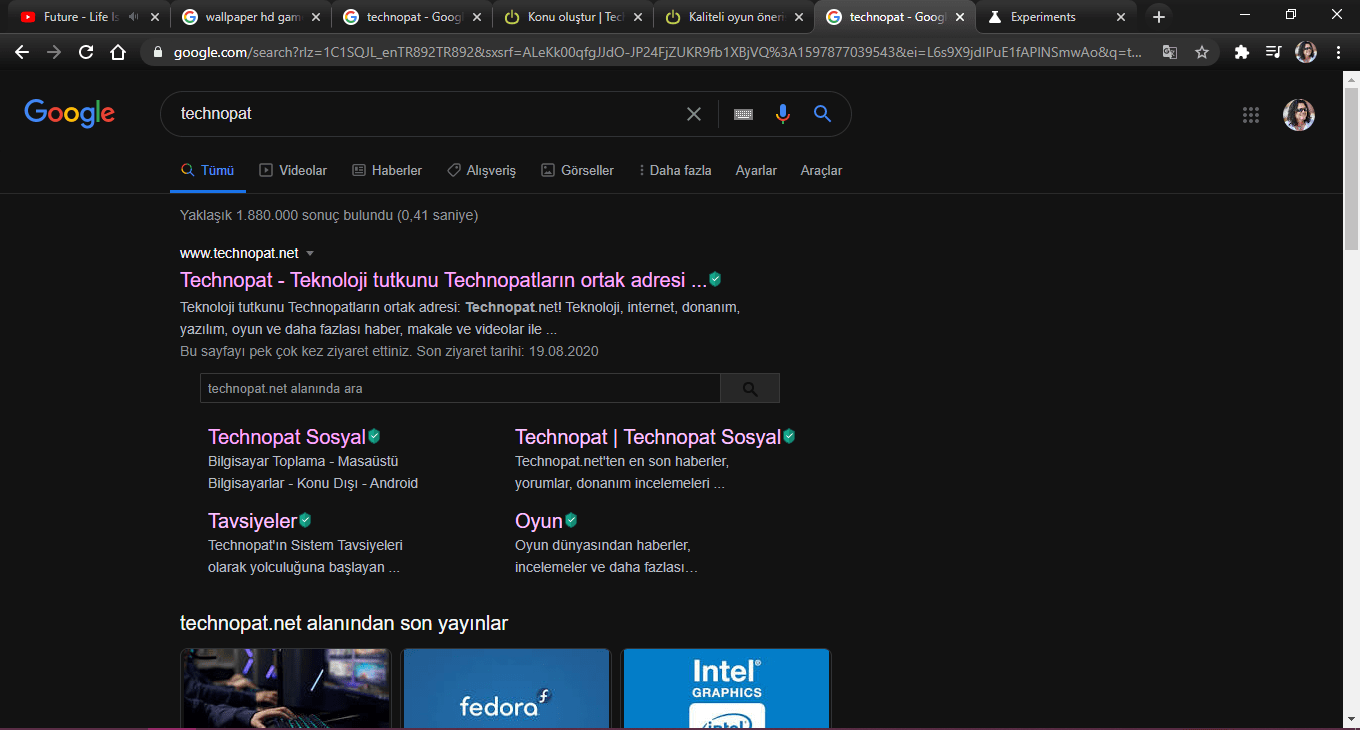Screen dimensions: 1360x730
Task: Open the gaming keyboard post thumbnail
Action: 285,689
